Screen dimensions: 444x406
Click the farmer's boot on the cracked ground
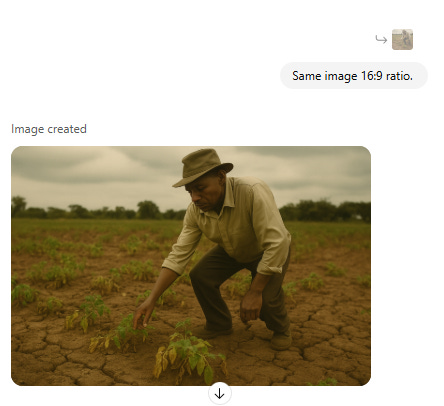pyautogui.click(x=280, y=339)
